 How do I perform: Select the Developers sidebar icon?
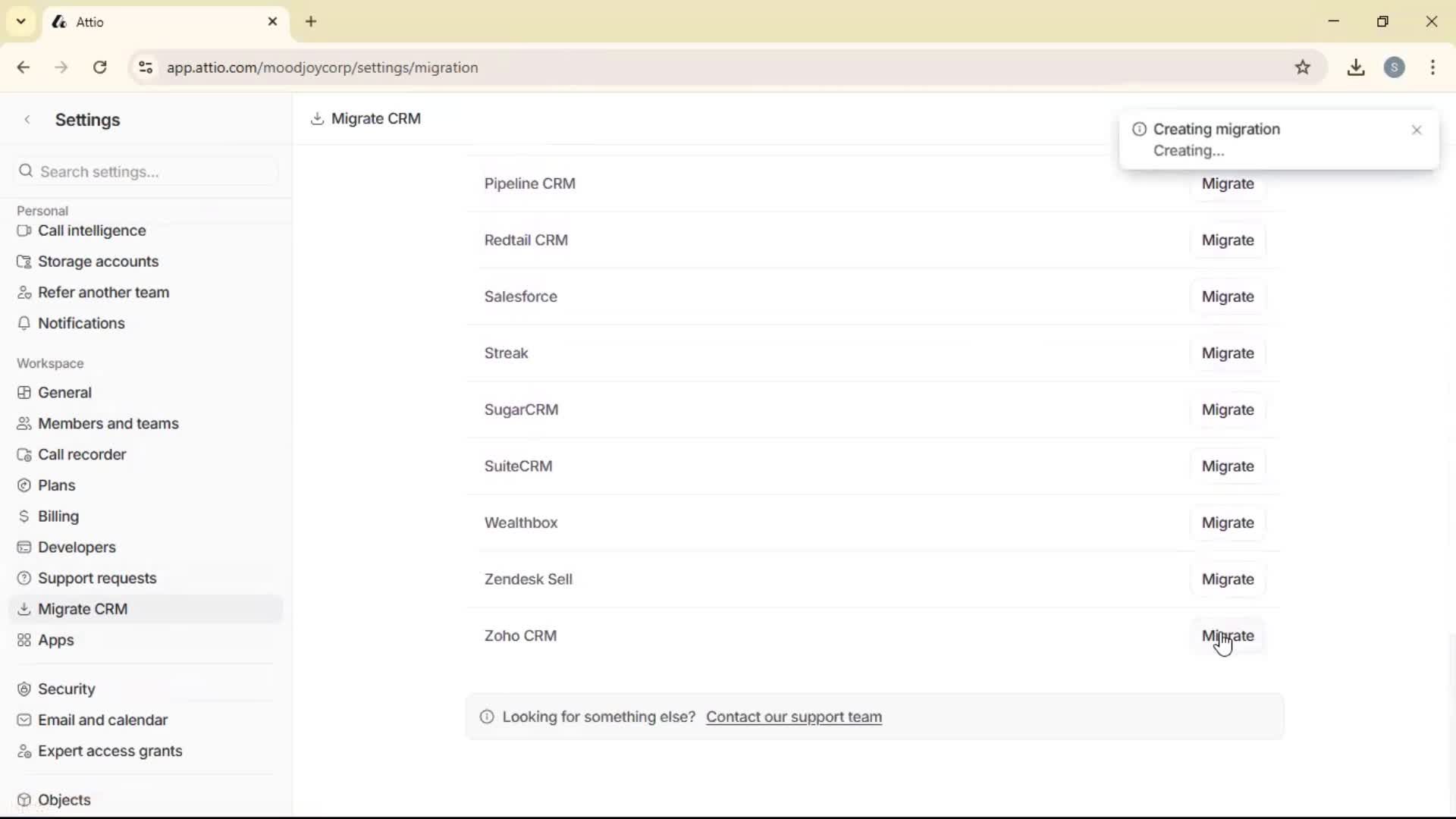[24, 547]
